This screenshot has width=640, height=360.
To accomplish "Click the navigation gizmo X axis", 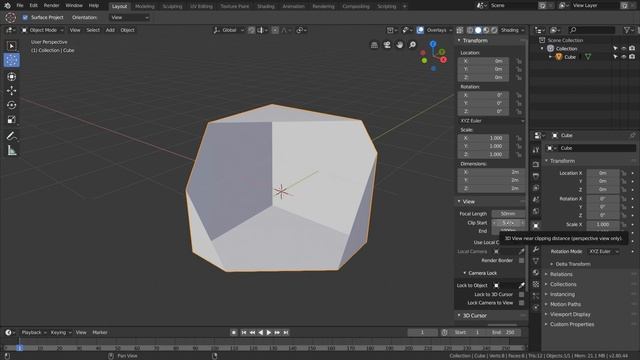I will (444, 60).
